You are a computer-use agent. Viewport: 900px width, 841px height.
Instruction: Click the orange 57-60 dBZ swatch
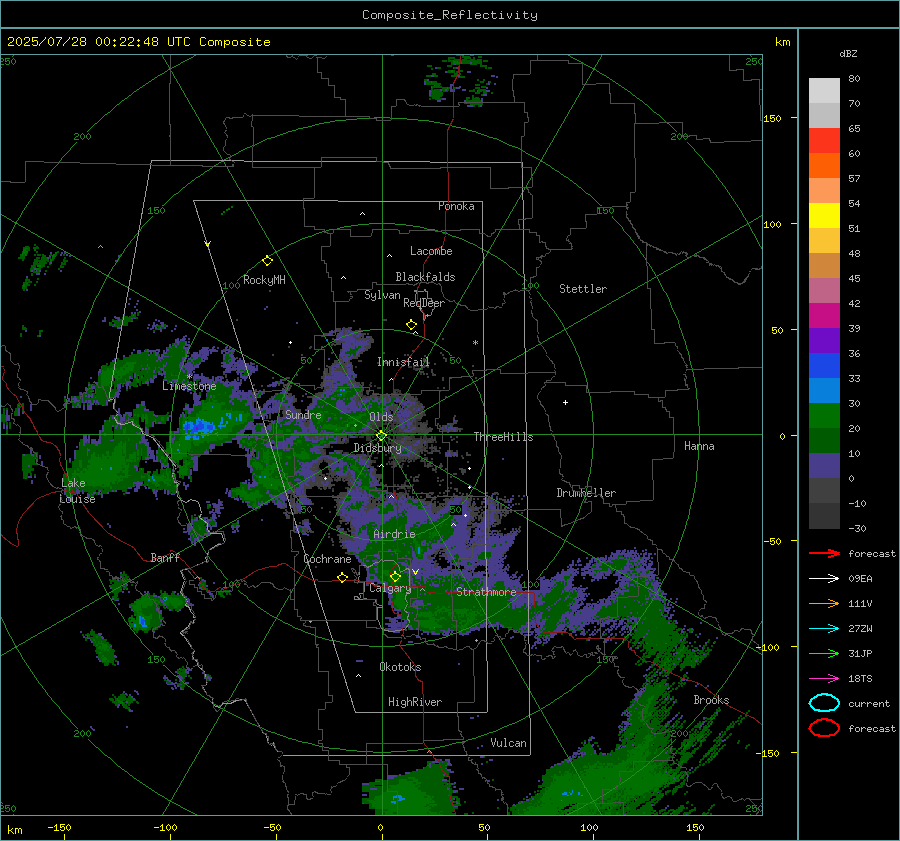824,165
